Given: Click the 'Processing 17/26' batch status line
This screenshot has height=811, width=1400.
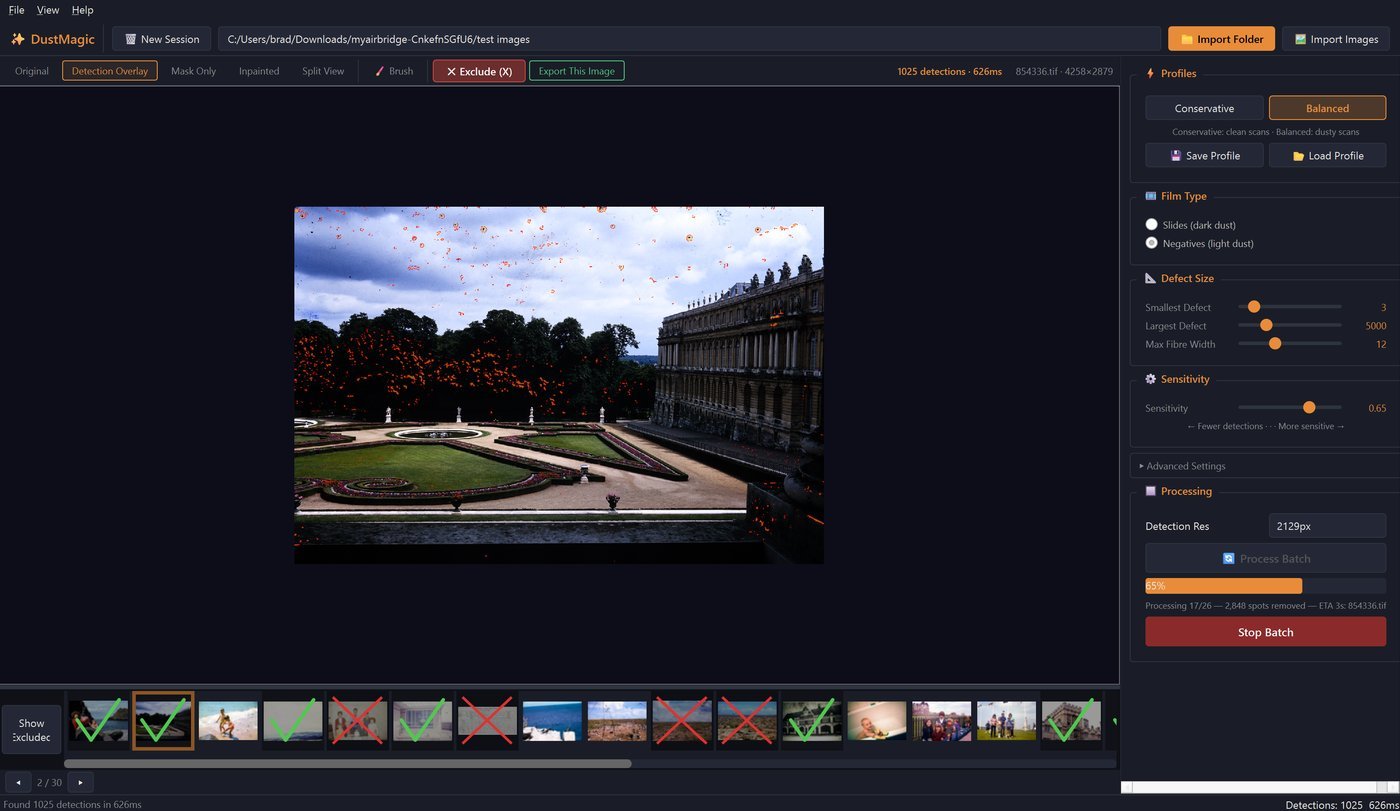Looking at the screenshot, I should (1265, 605).
